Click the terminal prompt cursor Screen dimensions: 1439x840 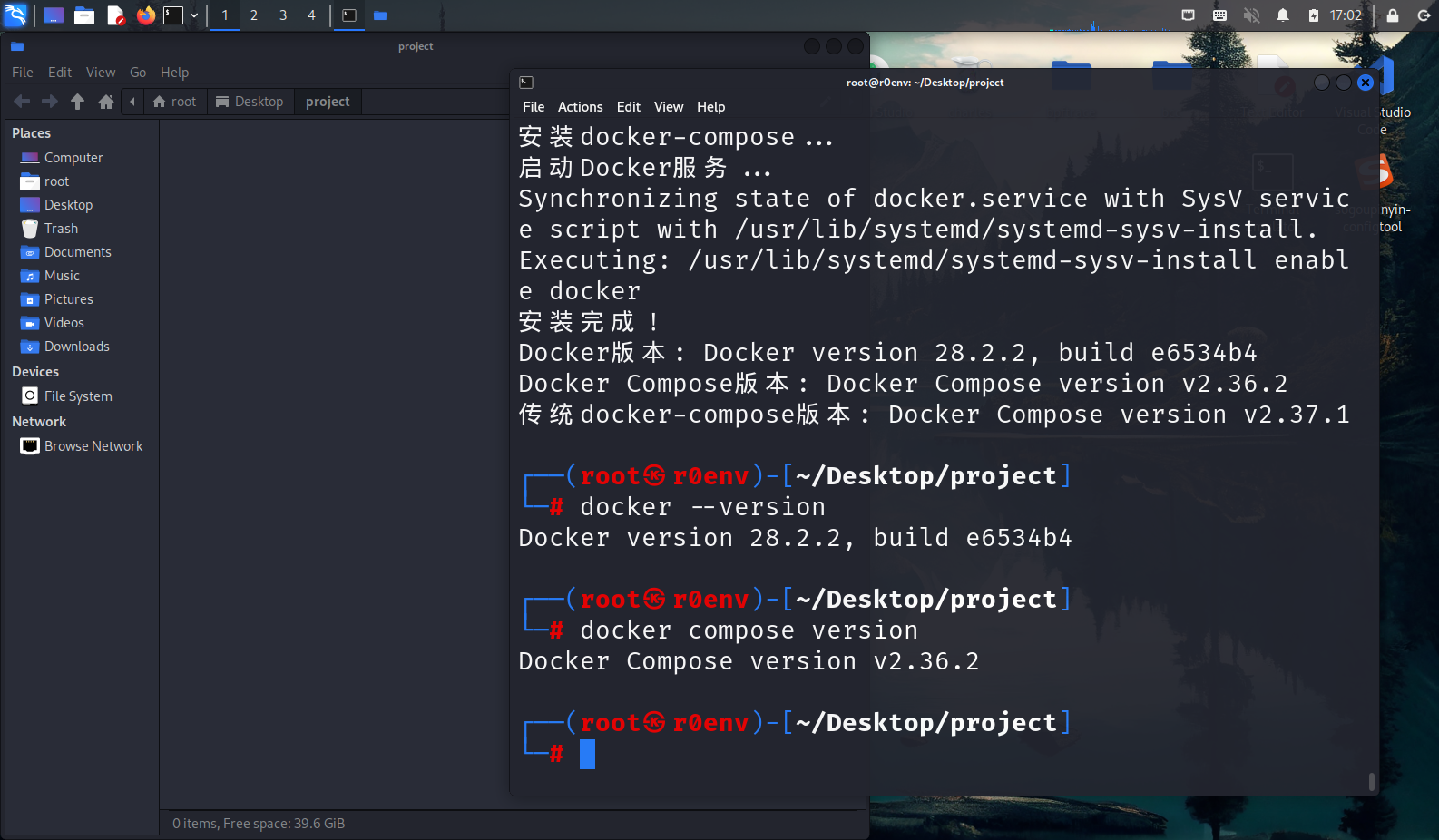(x=588, y=754)
